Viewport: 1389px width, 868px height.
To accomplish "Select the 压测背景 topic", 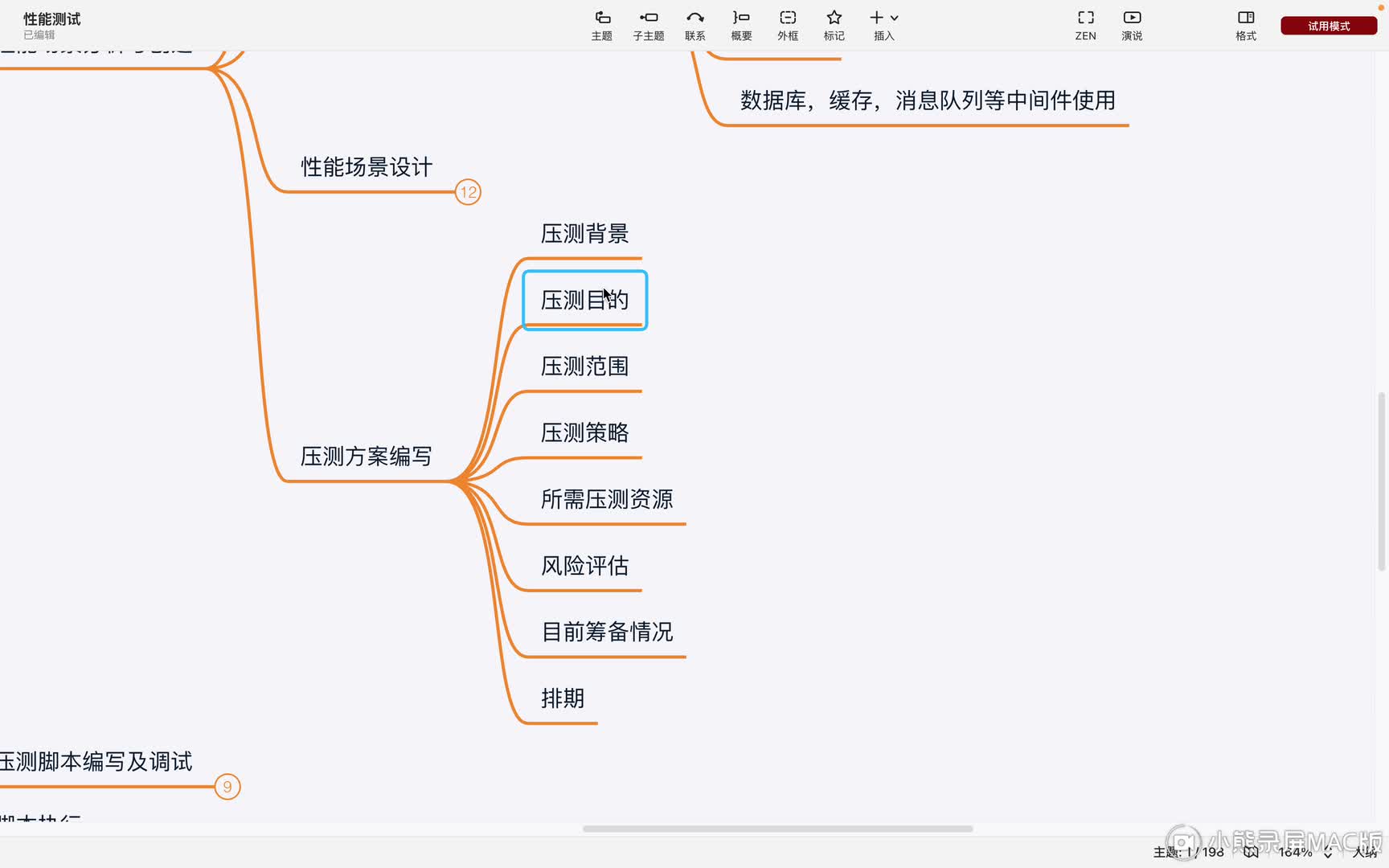I will point(584,234).
